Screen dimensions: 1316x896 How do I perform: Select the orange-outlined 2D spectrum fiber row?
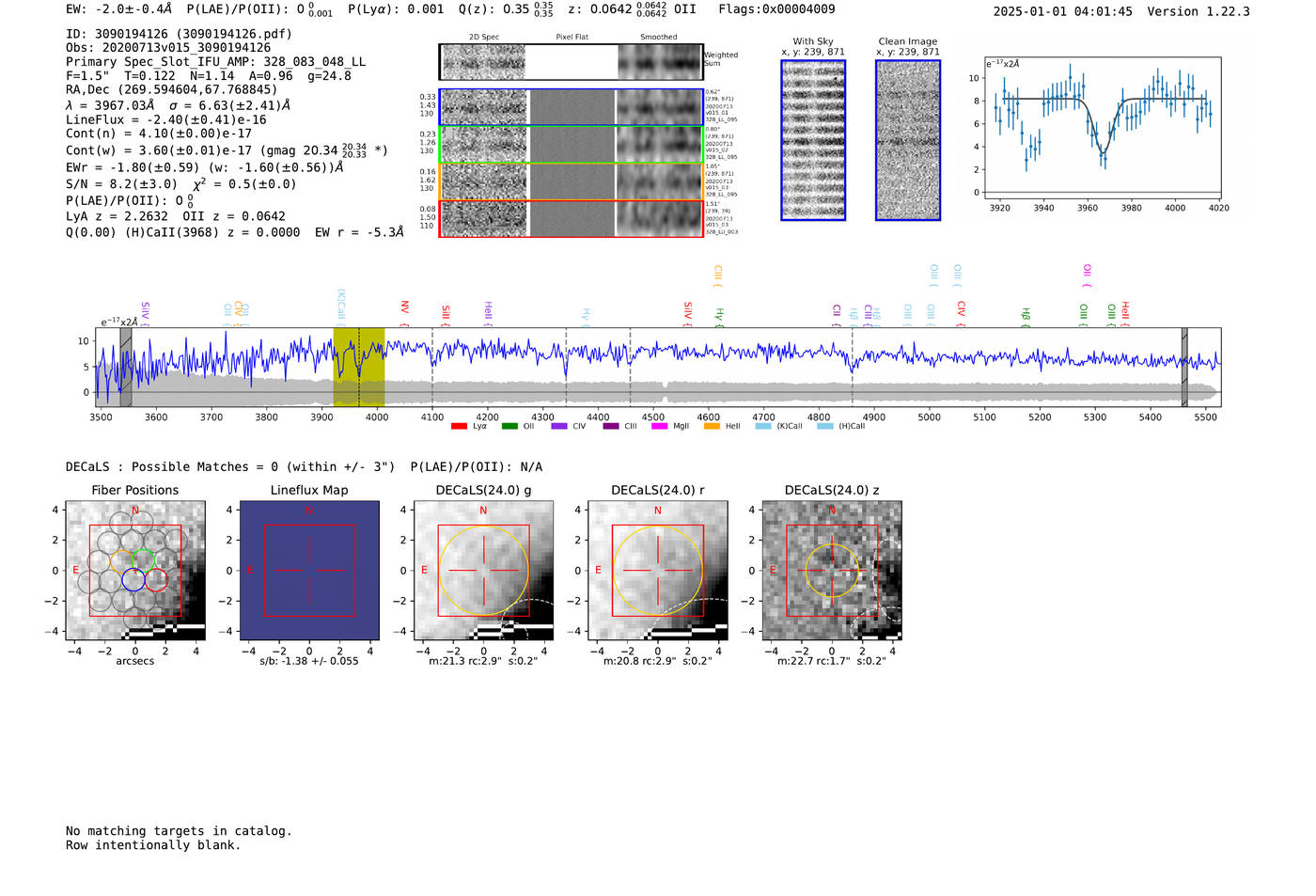pyautogui.click(x=571, y=181)
